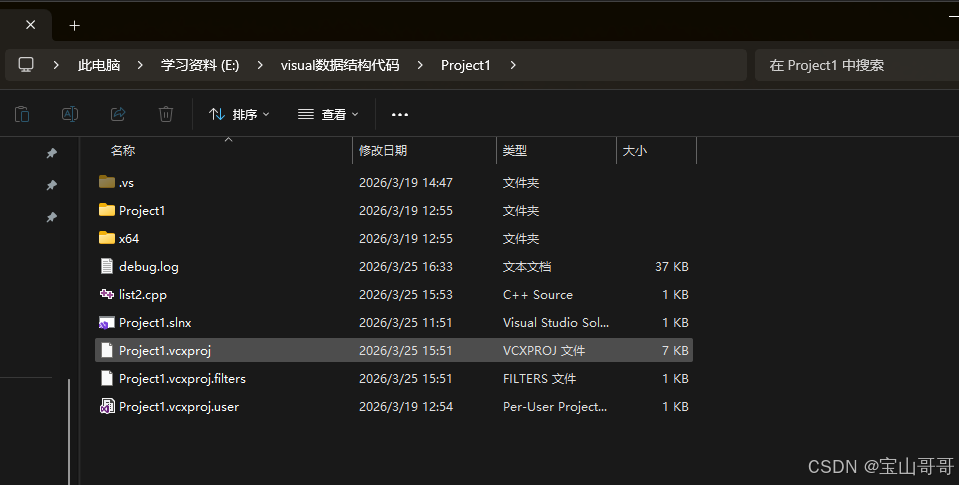
Task: Click the Project1.vcxproj.user file name
Action: point(179,407)
